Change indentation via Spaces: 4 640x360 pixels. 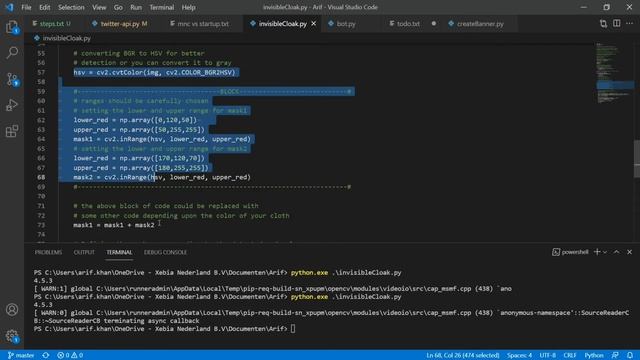tap(519, 355)
